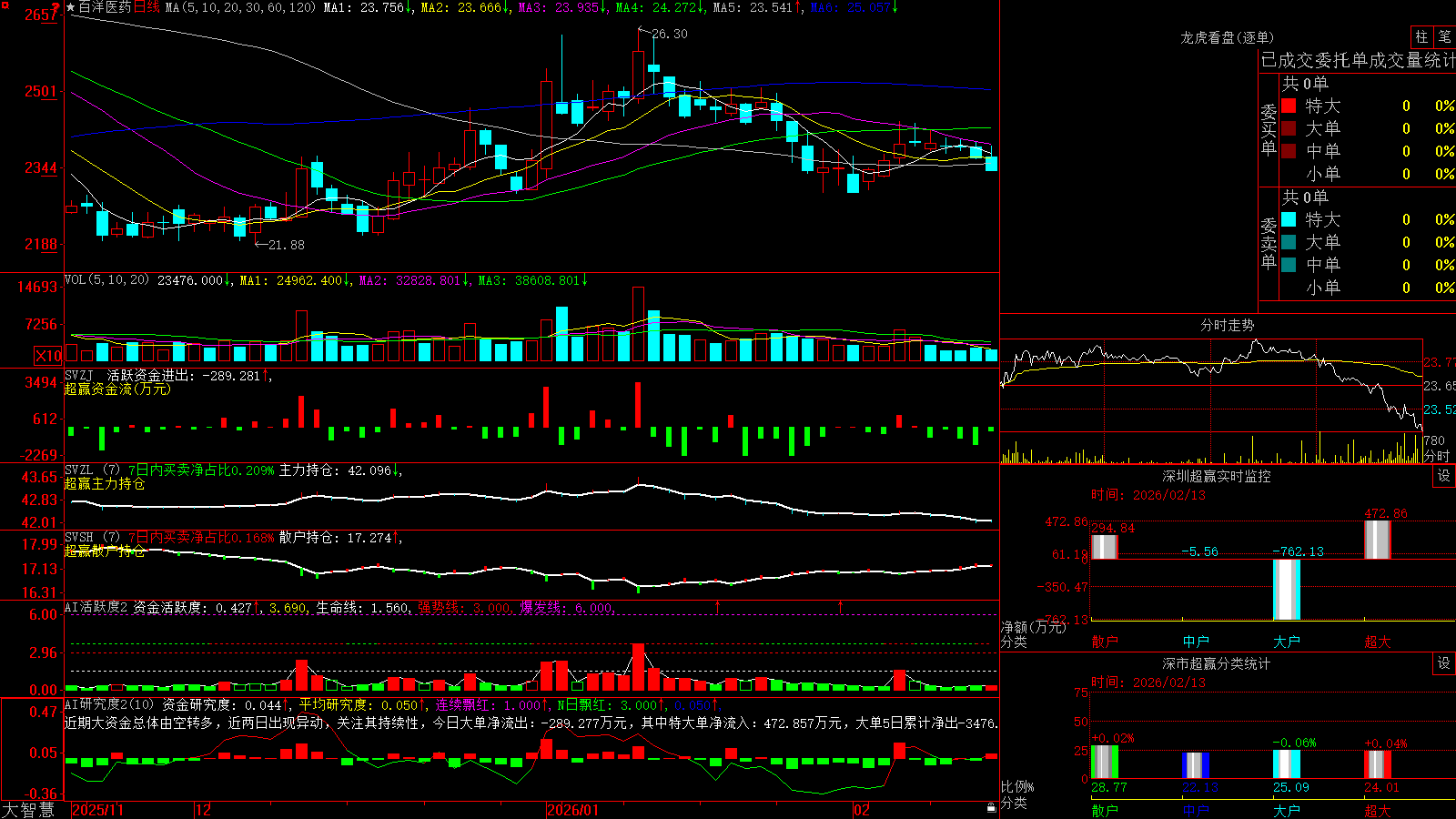Click the red question mark icon beside price axis
1456x819 pixels.
(56, 7)
